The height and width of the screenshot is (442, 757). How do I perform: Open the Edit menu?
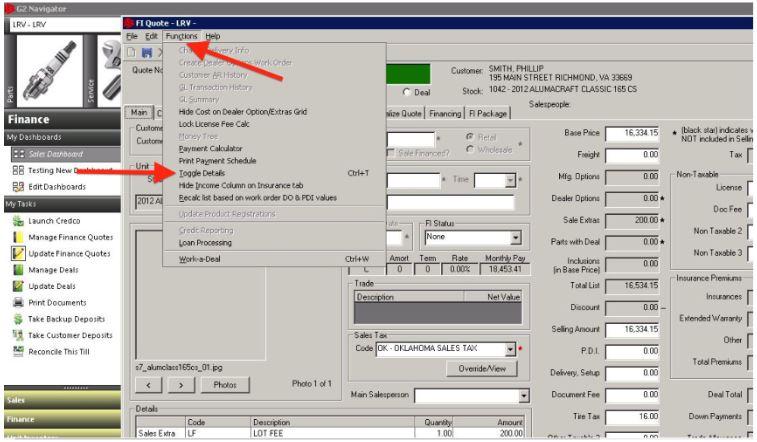click(152, 36)
